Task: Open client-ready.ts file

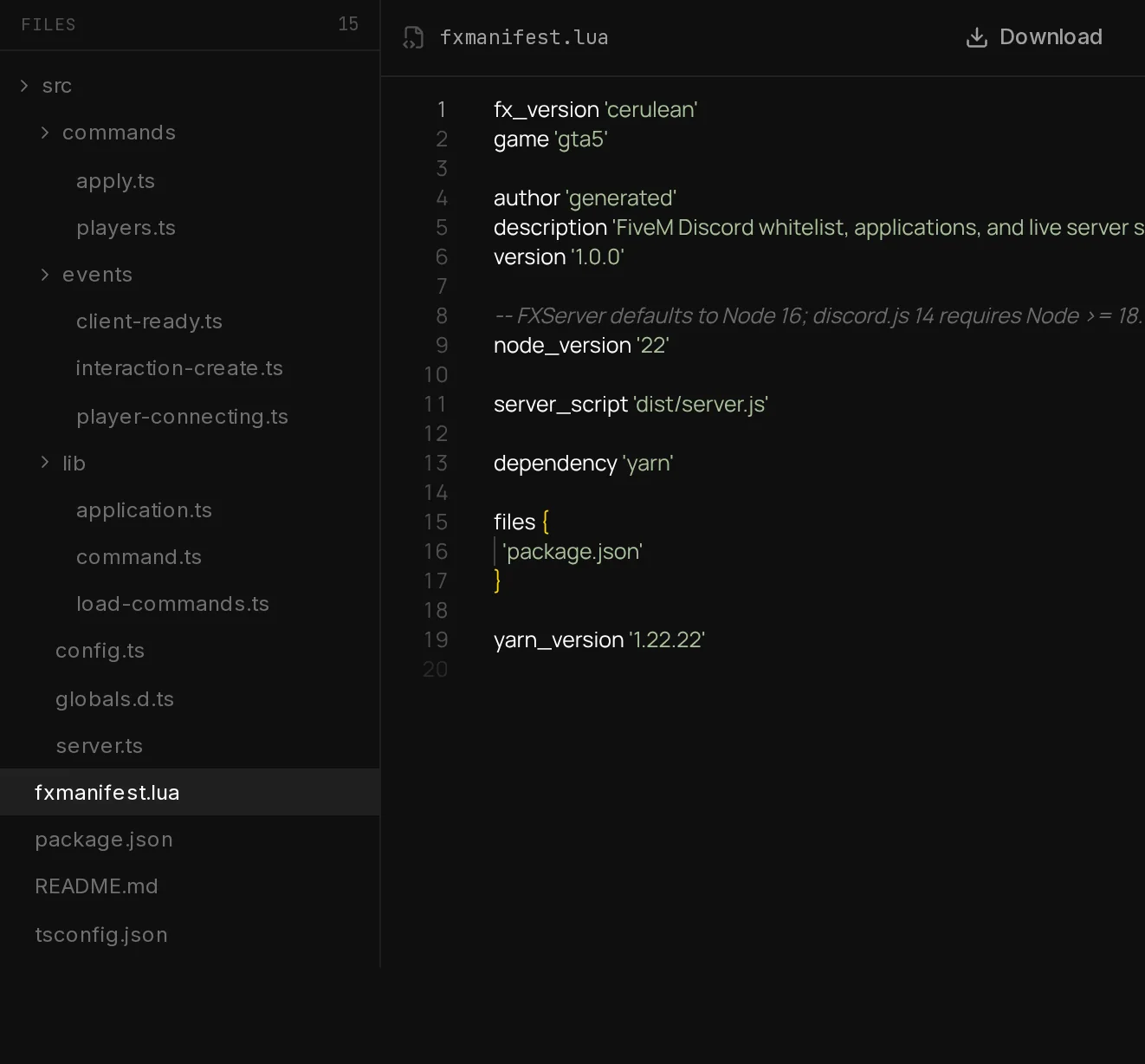Action: tap(149, 321)
